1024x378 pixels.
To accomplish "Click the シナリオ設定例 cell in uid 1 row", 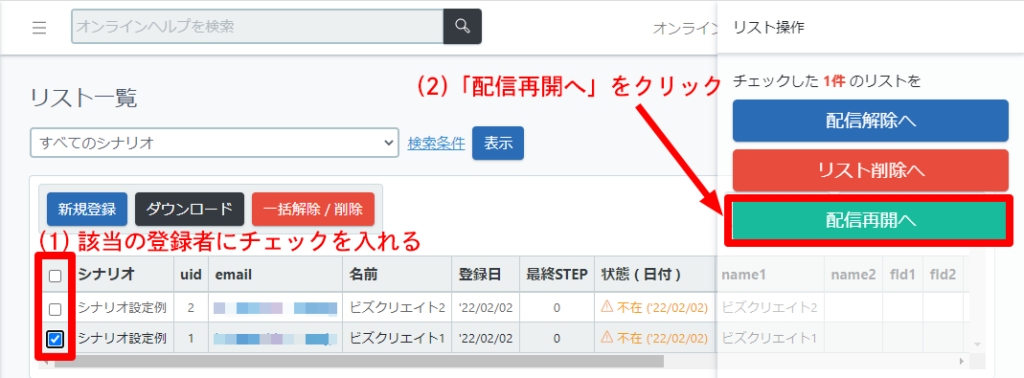I will [122, 338].
